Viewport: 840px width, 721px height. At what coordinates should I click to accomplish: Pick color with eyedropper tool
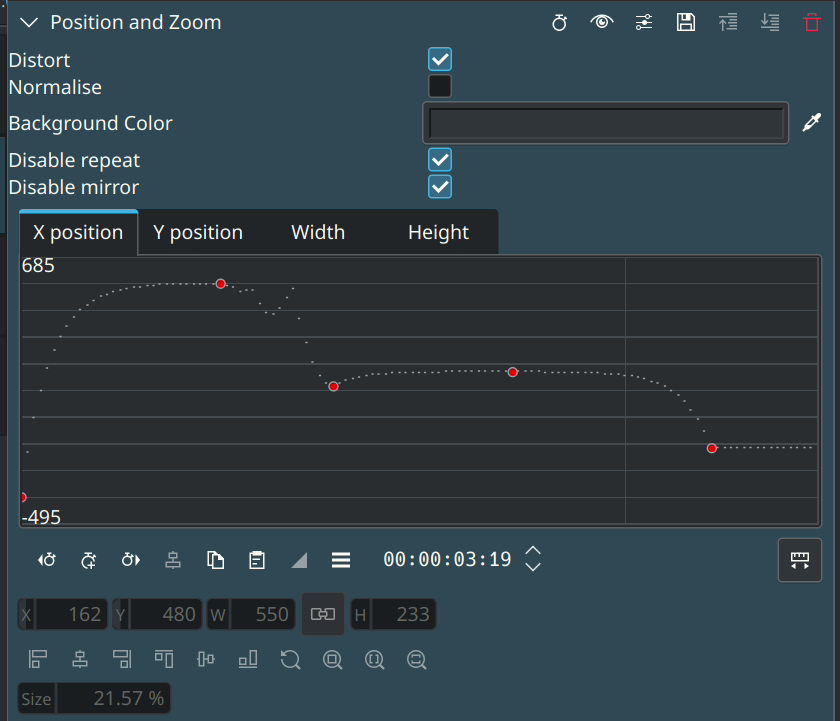click(x=812, y=122)
